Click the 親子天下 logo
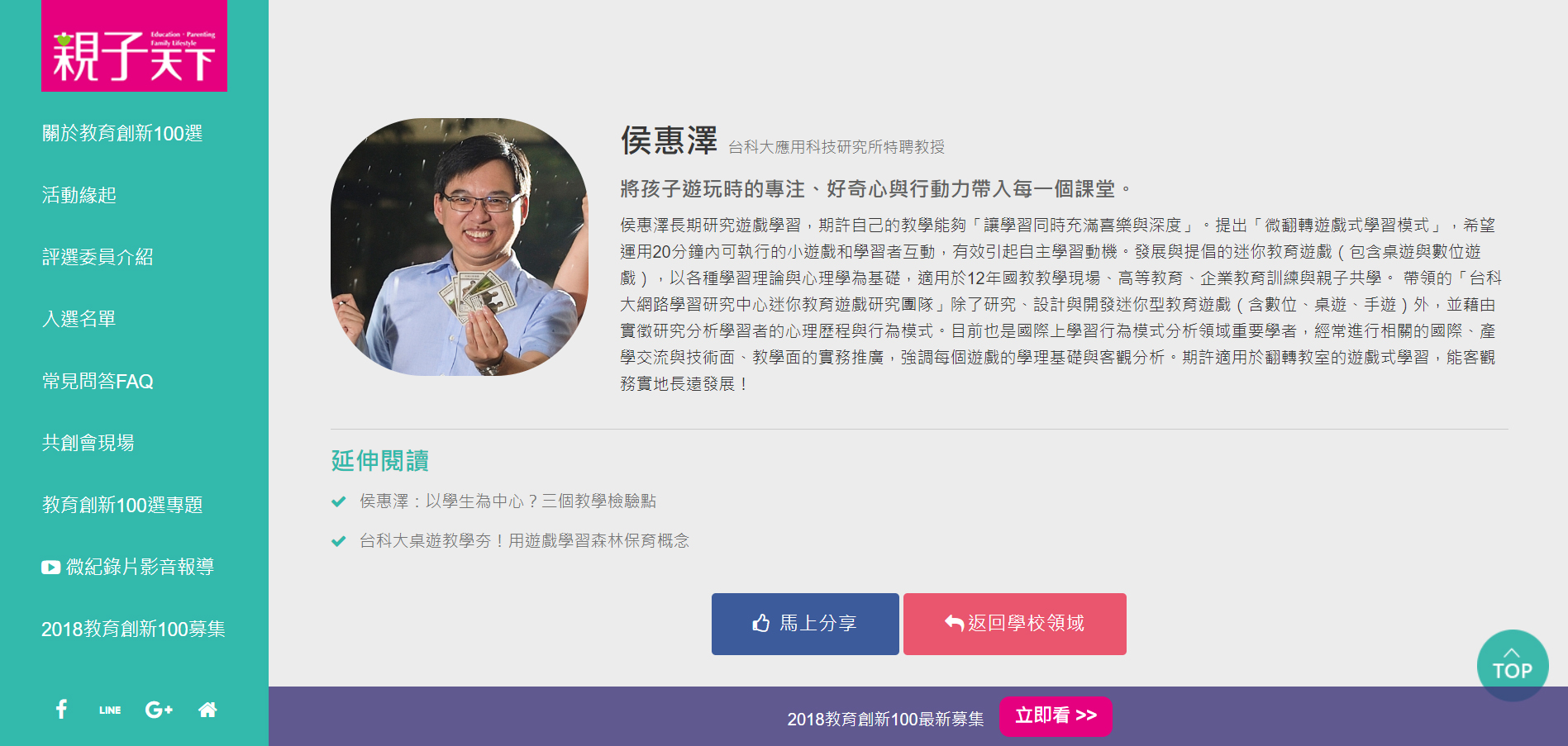Image resolution: width=1568 pixels, height=746 pixels. coord(134,45)
